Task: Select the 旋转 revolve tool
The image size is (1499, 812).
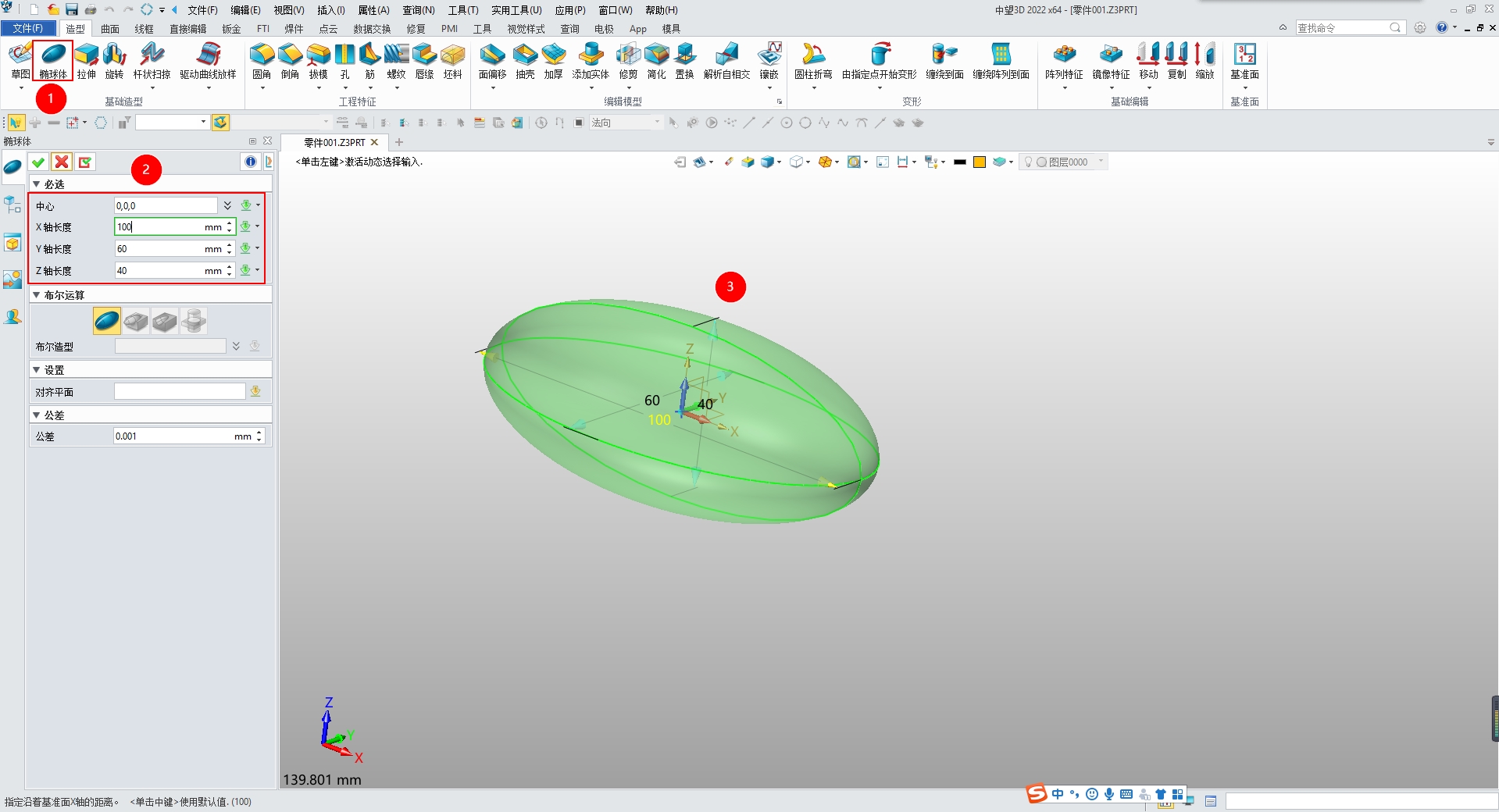Action: [115, 61]
